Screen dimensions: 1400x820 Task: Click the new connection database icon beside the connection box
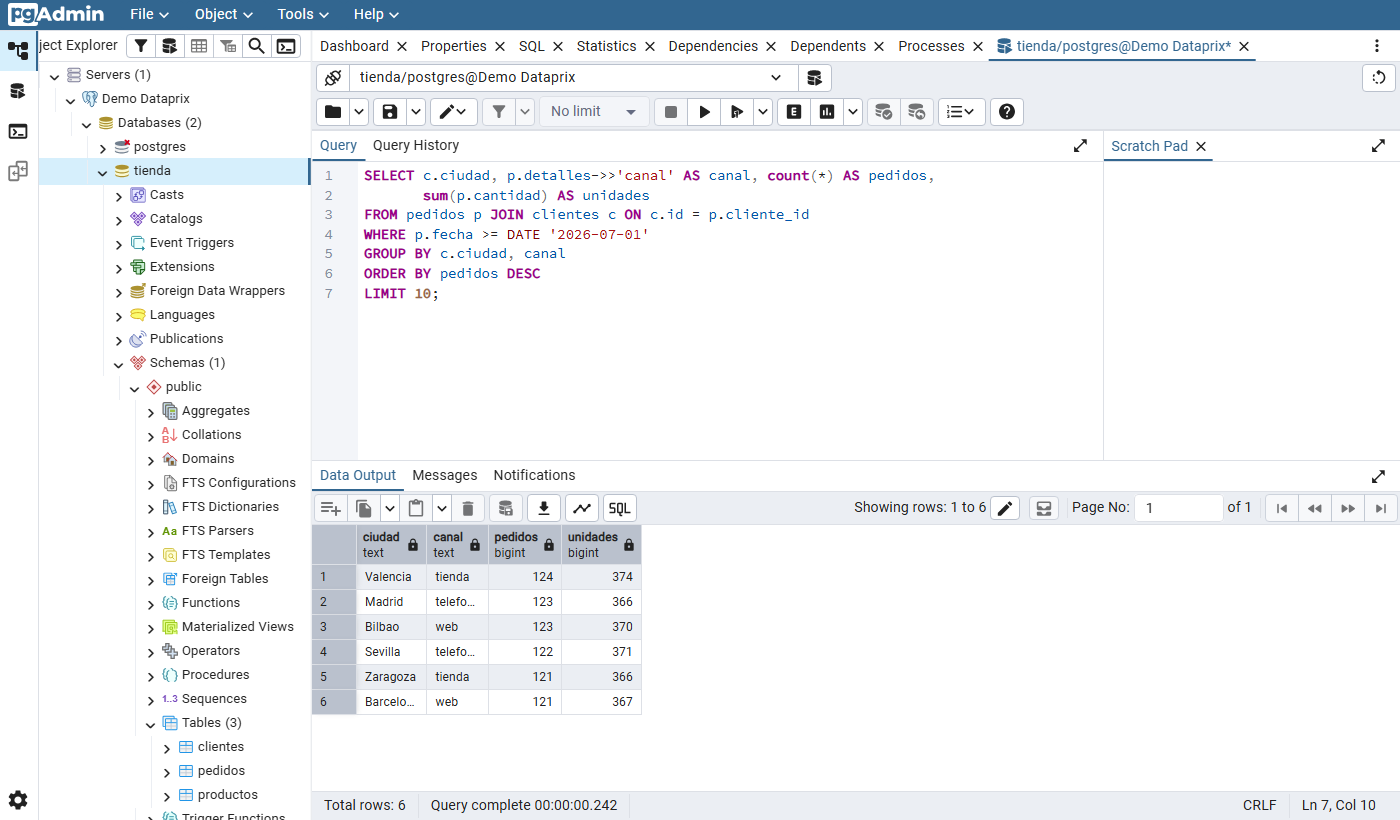pyautogui.click(x=815, y=78)
